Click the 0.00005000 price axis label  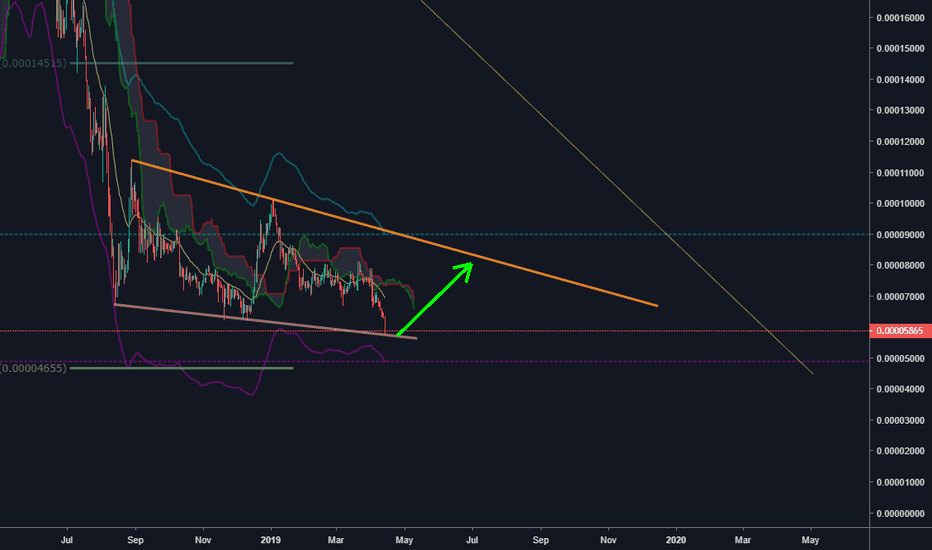click(900, 359)
